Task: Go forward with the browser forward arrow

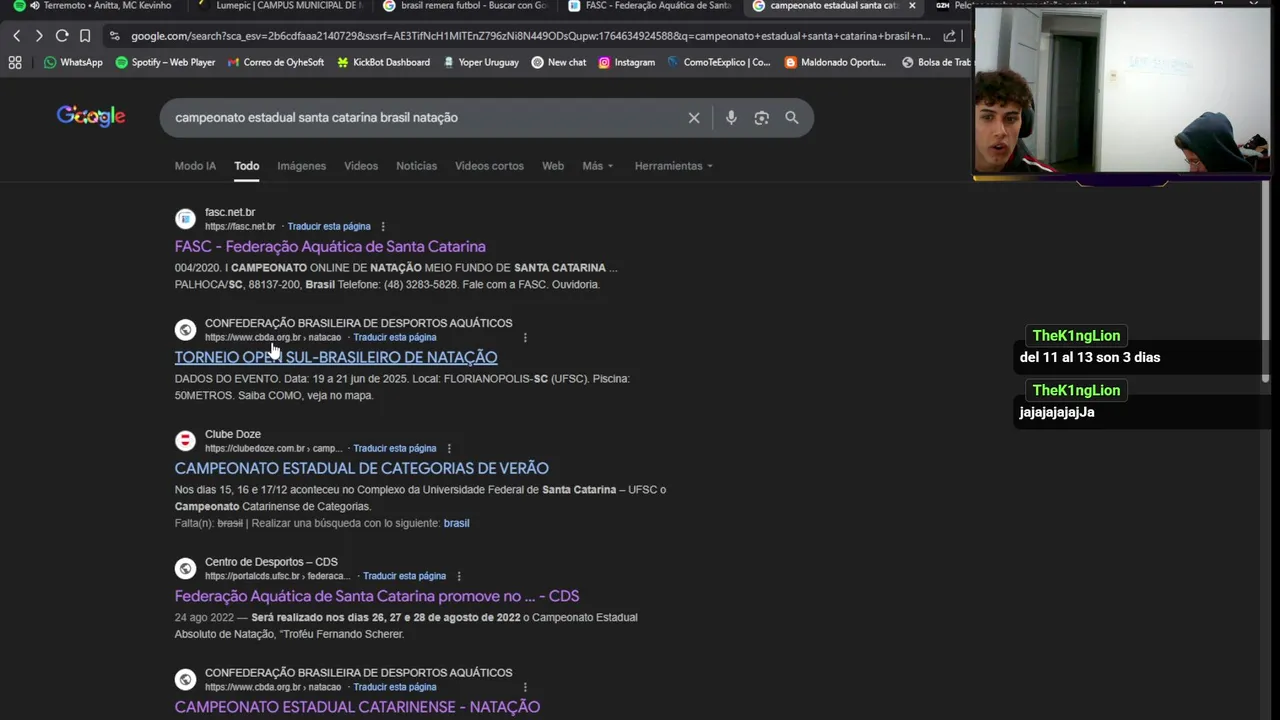Action: [38, 36]
